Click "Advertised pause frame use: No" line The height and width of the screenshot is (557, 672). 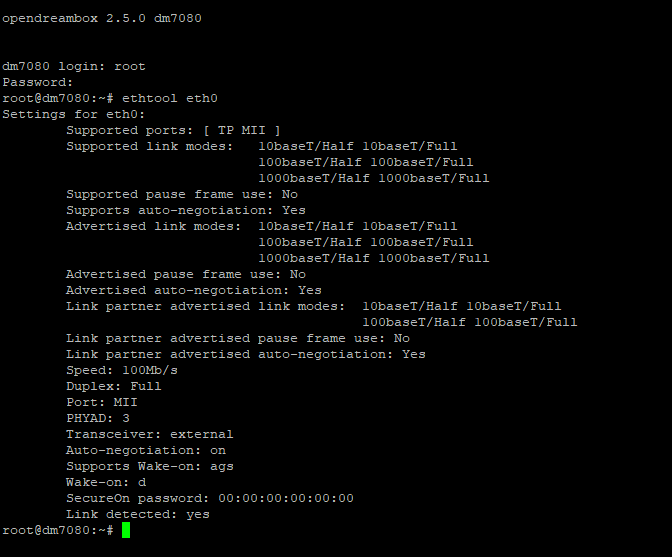coord(186,274)
